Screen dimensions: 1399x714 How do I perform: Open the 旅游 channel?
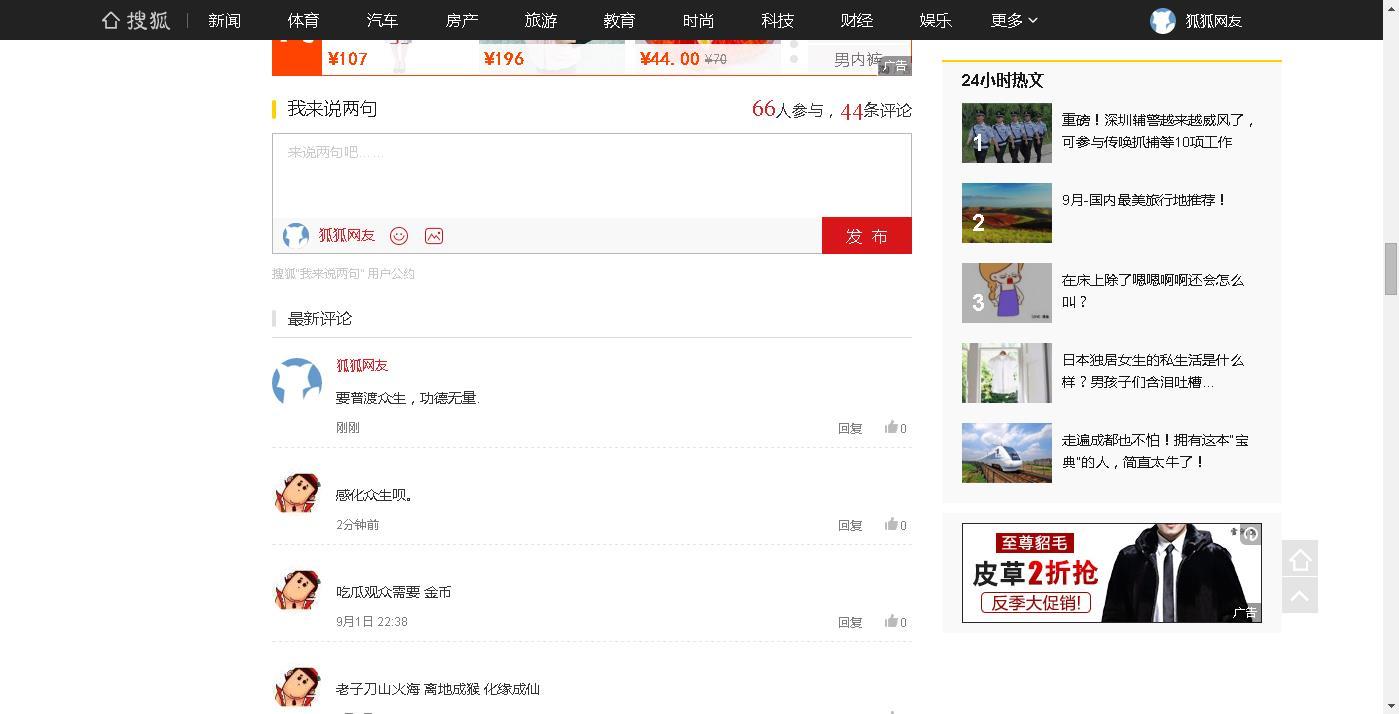point(540,20)
